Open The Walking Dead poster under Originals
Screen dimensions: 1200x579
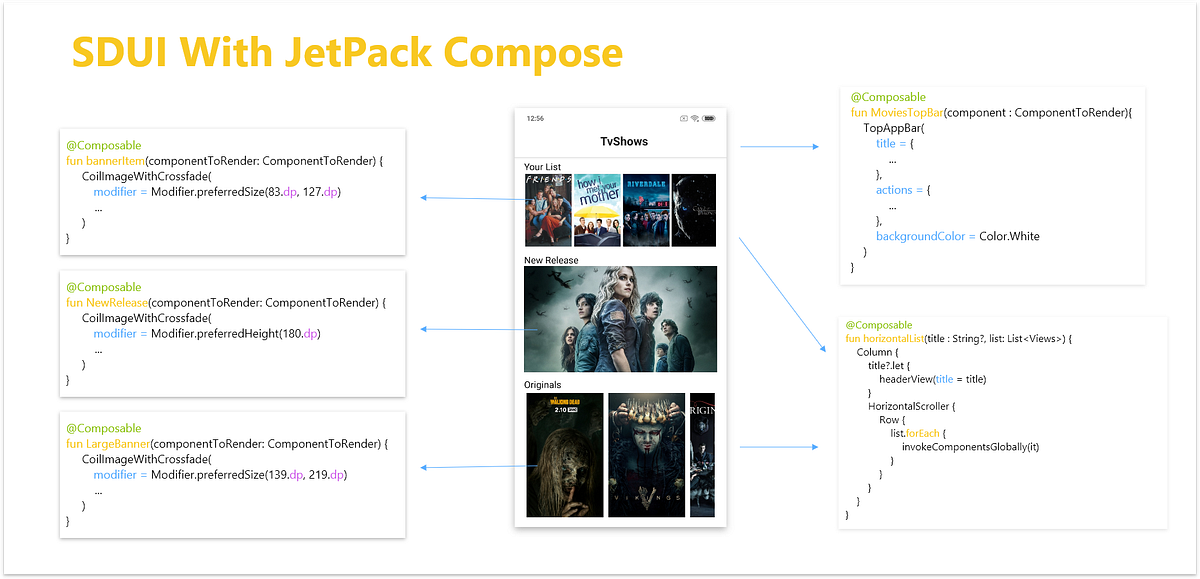(565, 454)
